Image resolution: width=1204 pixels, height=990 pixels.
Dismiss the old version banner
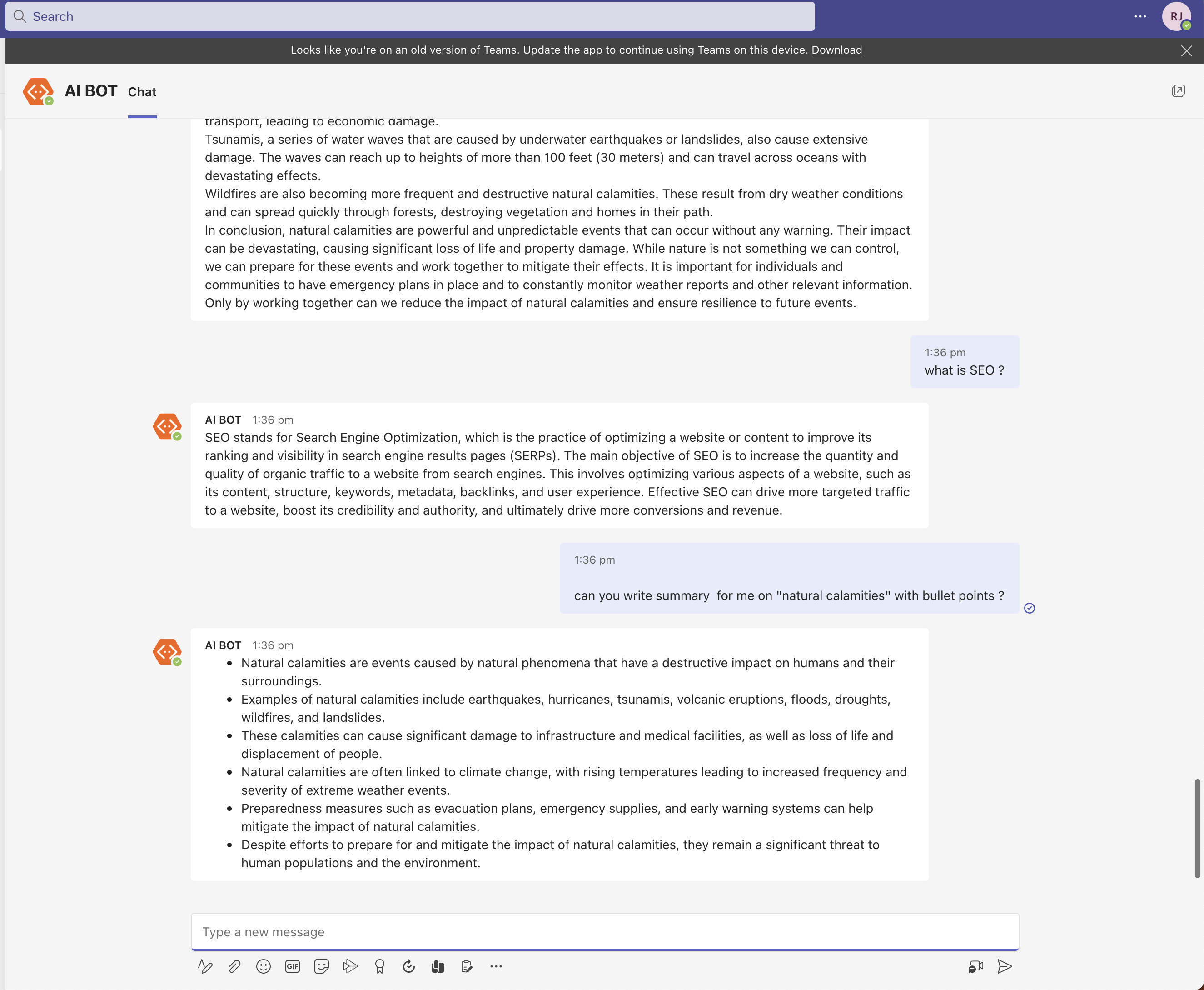tap(1186, 51)
